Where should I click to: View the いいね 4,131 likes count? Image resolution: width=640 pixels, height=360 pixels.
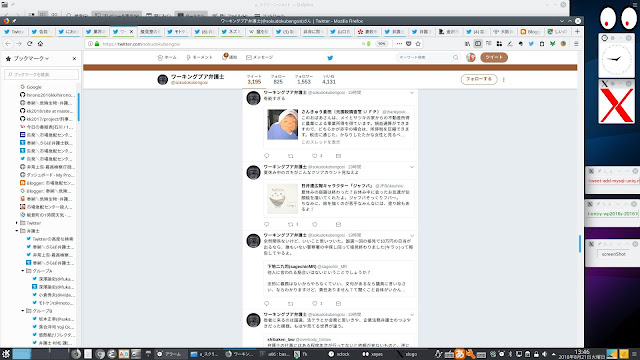(x=329, y=80)
